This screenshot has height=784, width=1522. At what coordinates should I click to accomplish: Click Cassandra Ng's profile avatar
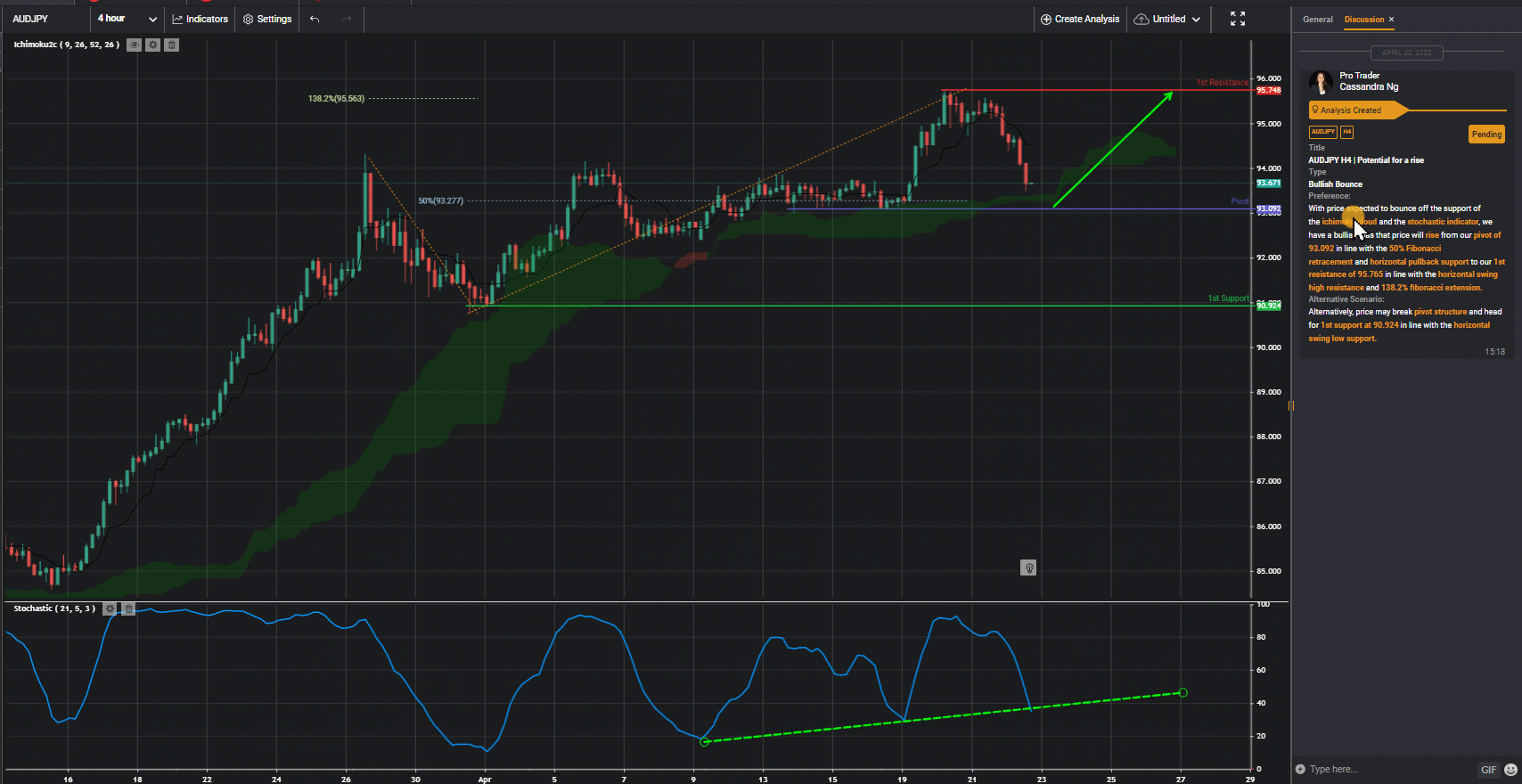[x=1321, y=82]
